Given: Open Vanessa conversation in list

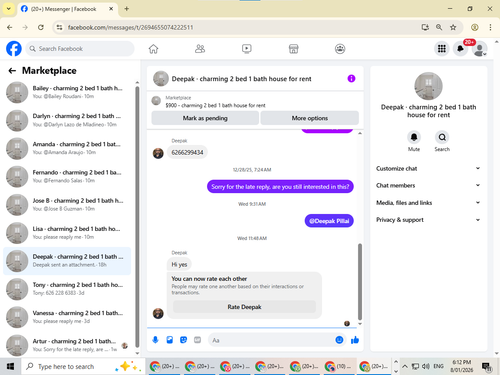Looking at the screenshot, I should tap(67, 317).
